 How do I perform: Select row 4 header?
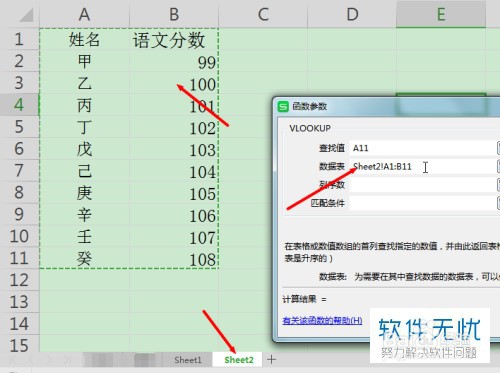pos(19,105)
